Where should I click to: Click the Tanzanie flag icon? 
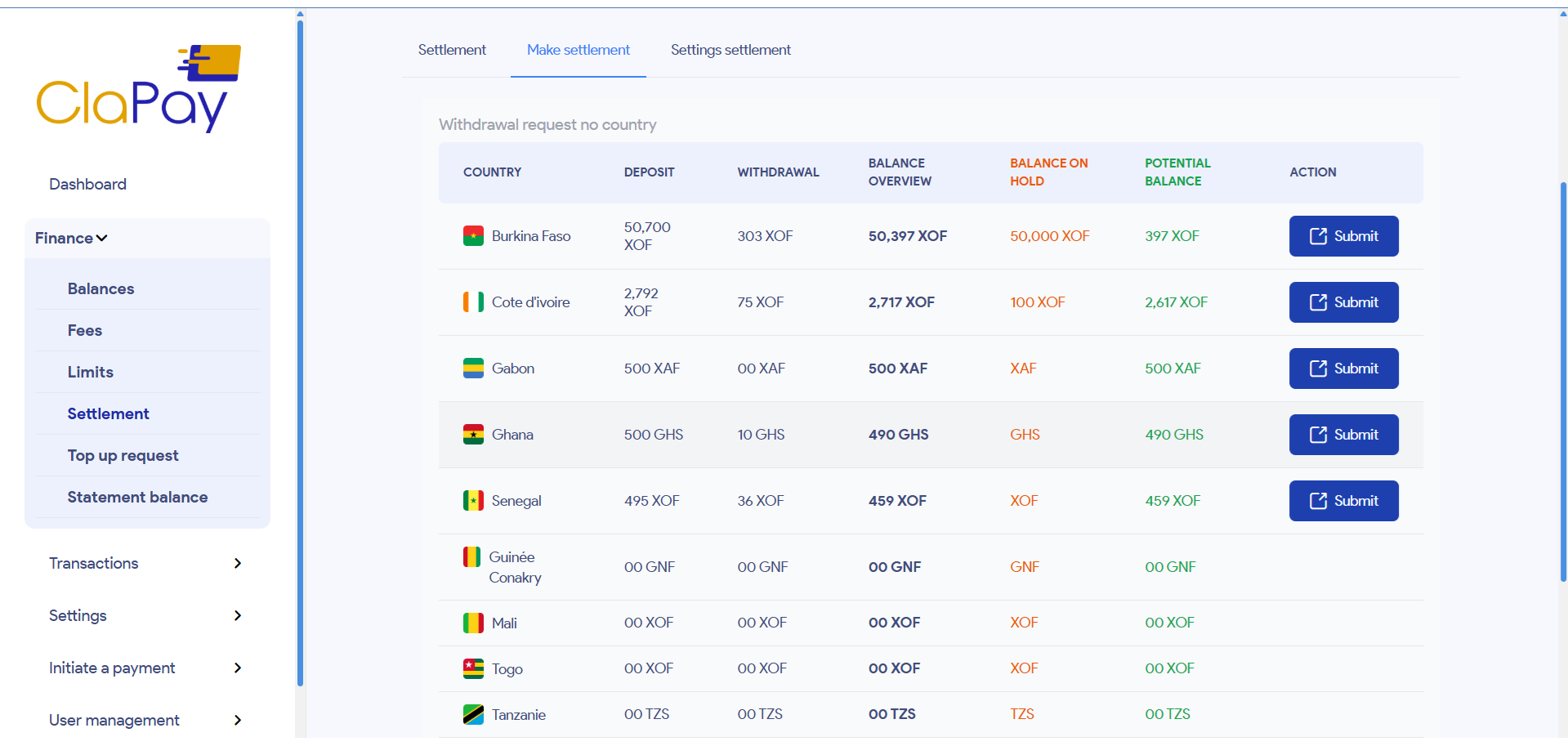[473, 715]
